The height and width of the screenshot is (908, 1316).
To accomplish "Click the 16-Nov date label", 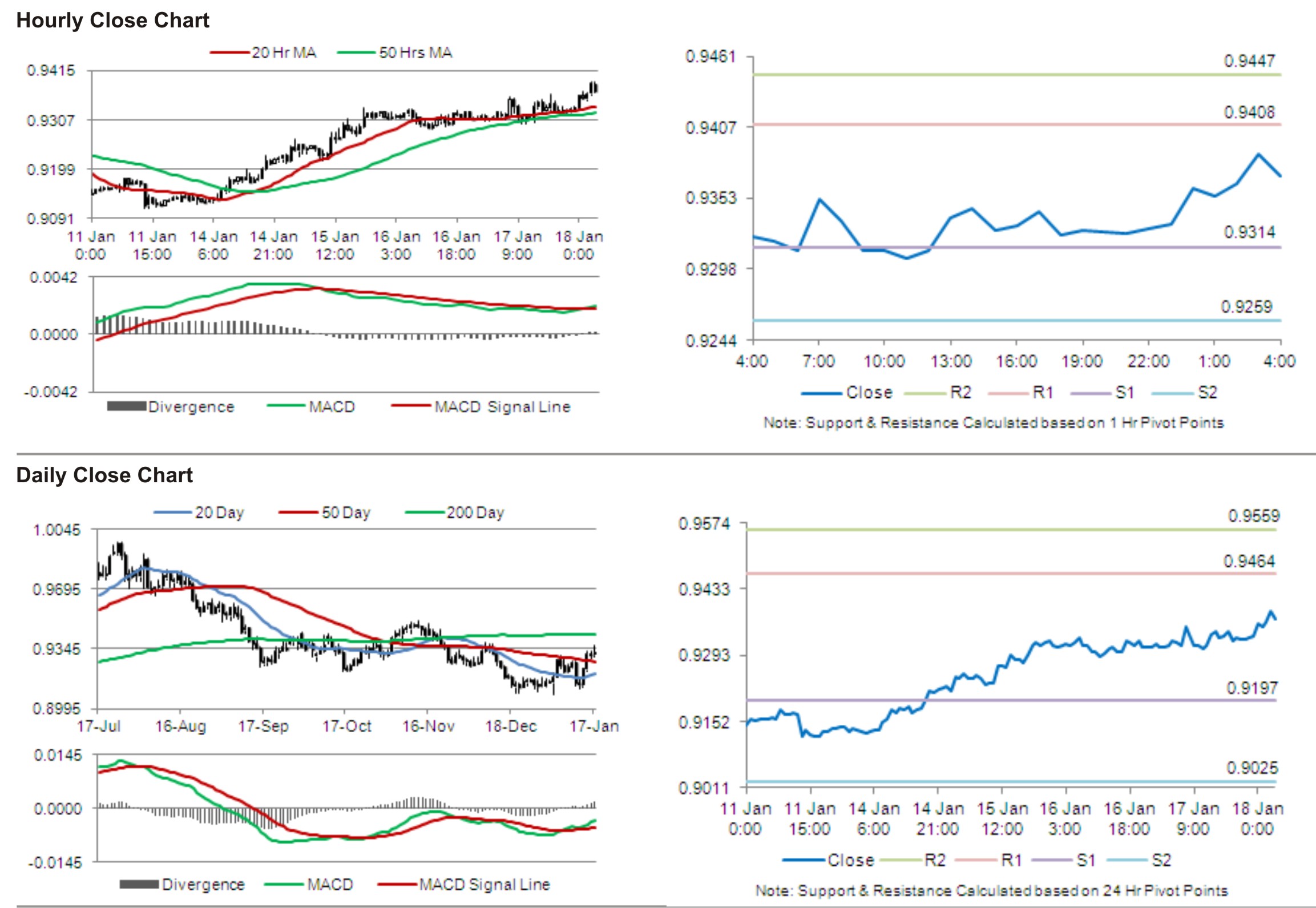I will tap(429, 726).
